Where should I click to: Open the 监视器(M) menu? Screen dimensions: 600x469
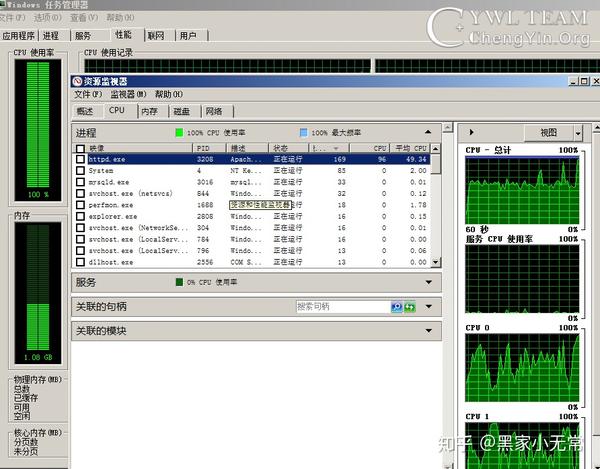128,94
